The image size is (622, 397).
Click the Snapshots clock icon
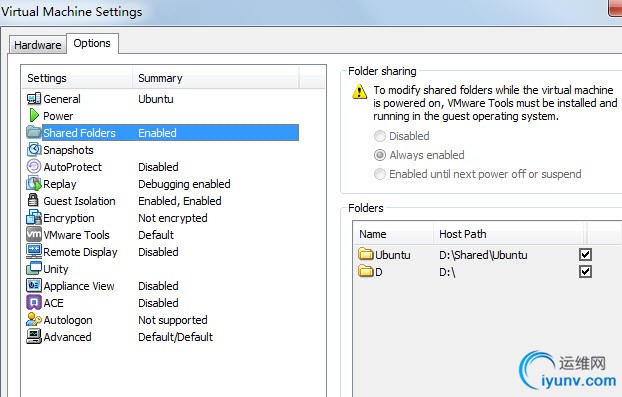point(34,150)
